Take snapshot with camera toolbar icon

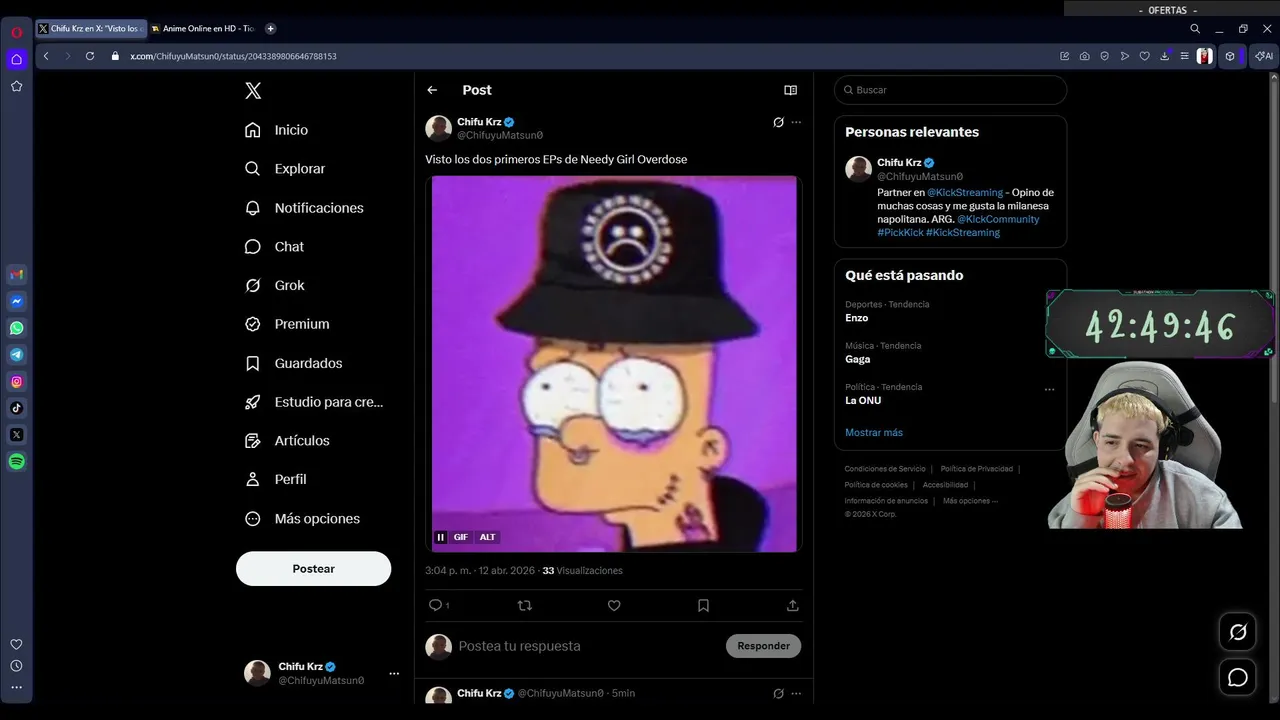pos(1085,56)
